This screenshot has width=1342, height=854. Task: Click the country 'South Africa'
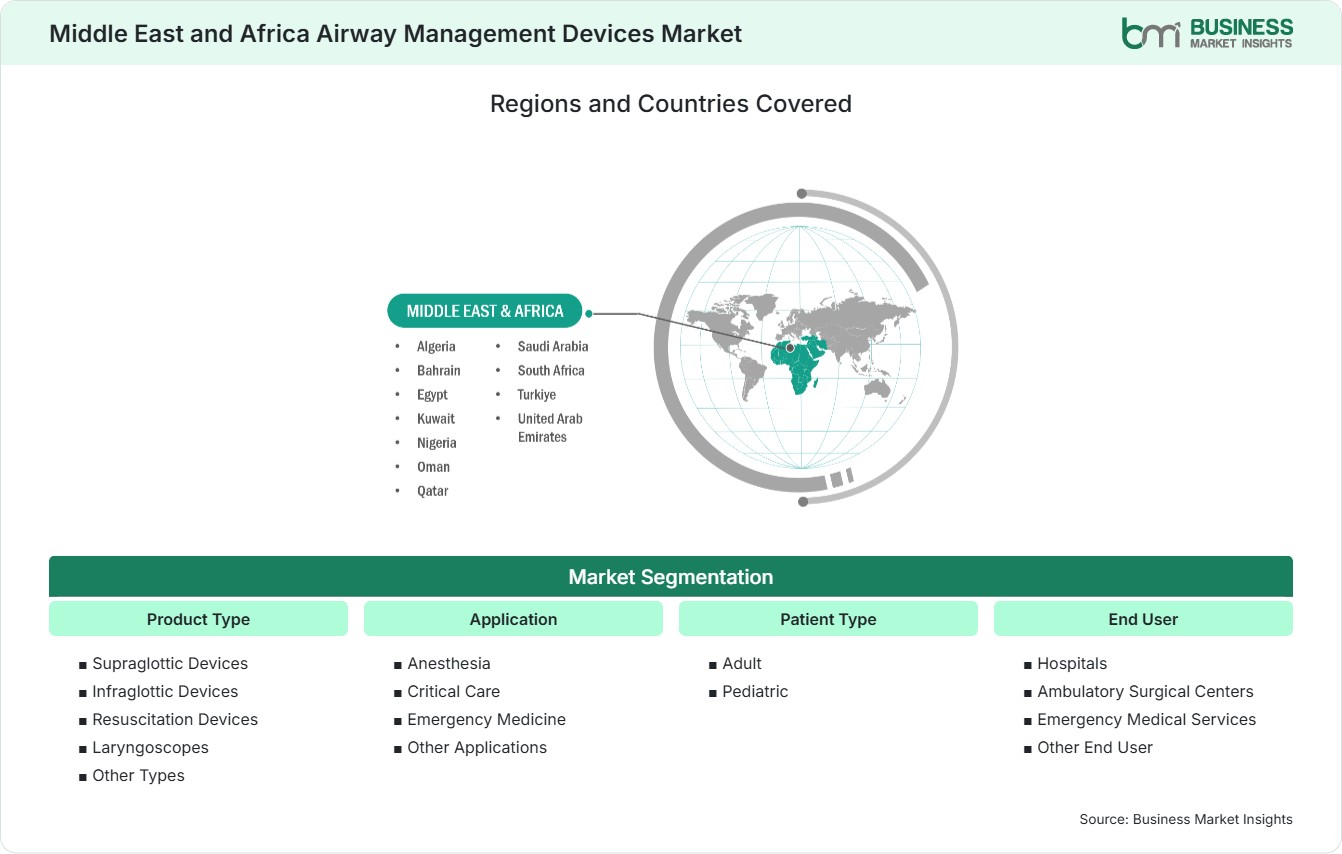point(551,370)
